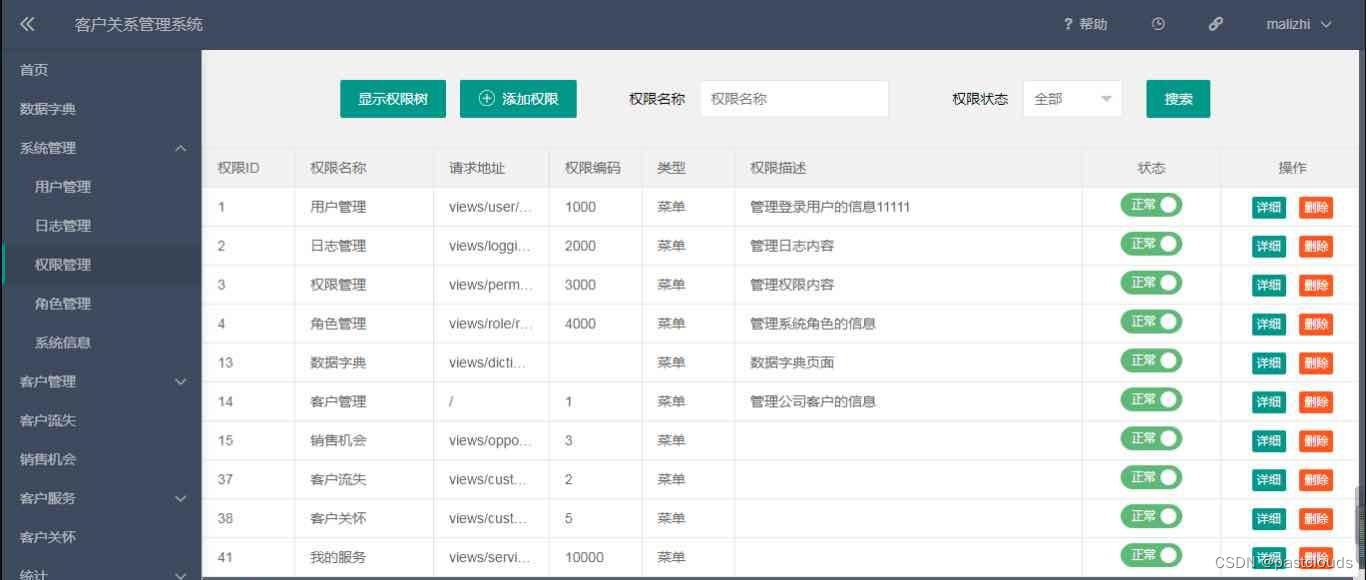
Task: Open 数据字典 in the sidebar
Action: 100,109
